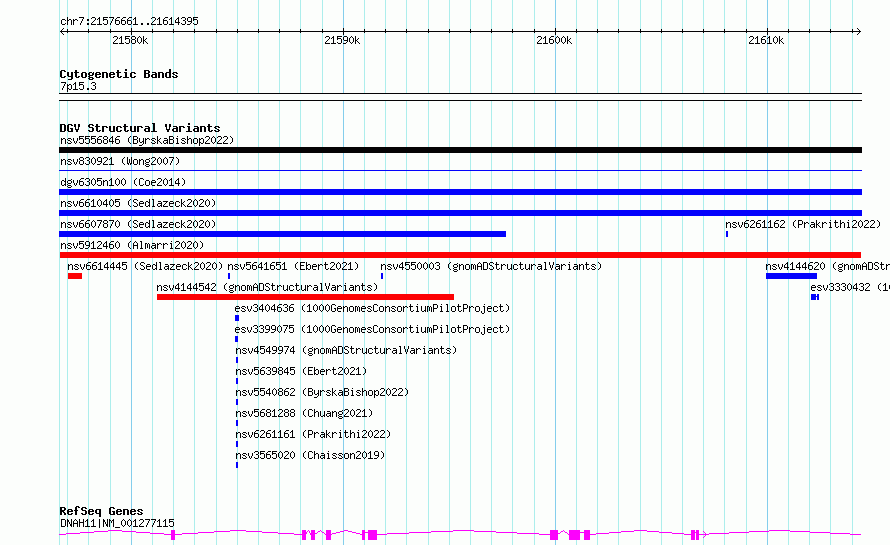Select the blue nsv4144620 variant bar
The height and width of the screenshot is (545, 890).
(791, 276)
